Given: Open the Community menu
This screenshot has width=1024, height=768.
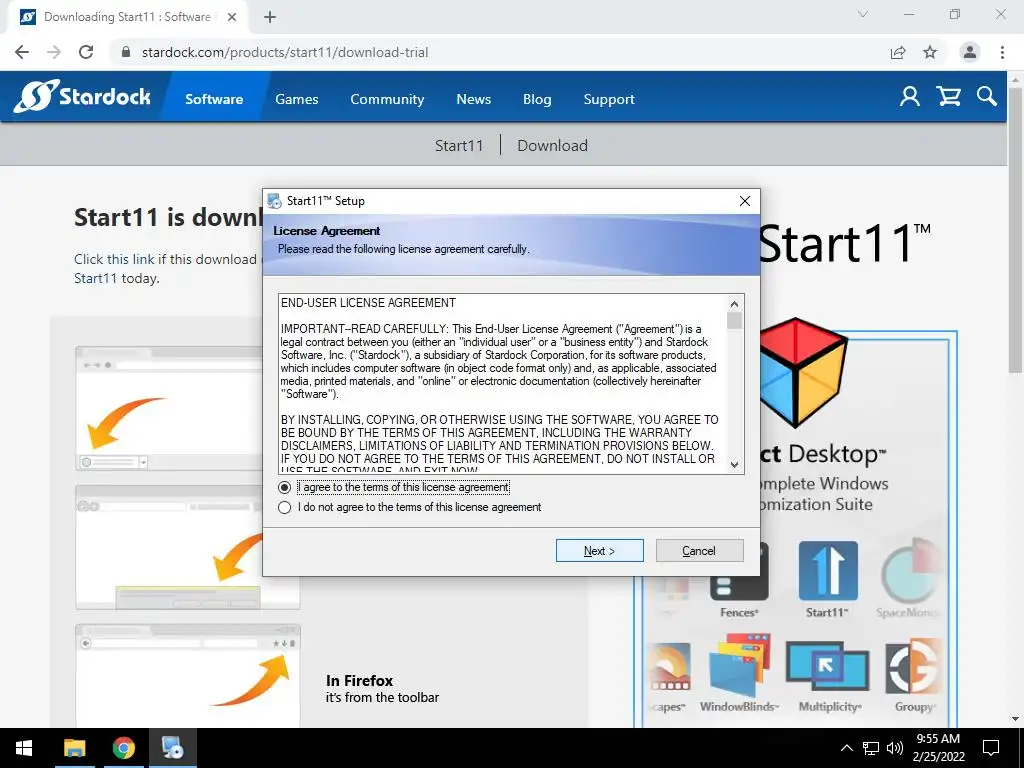Looking at the screenshot, I should coord(387,99).
